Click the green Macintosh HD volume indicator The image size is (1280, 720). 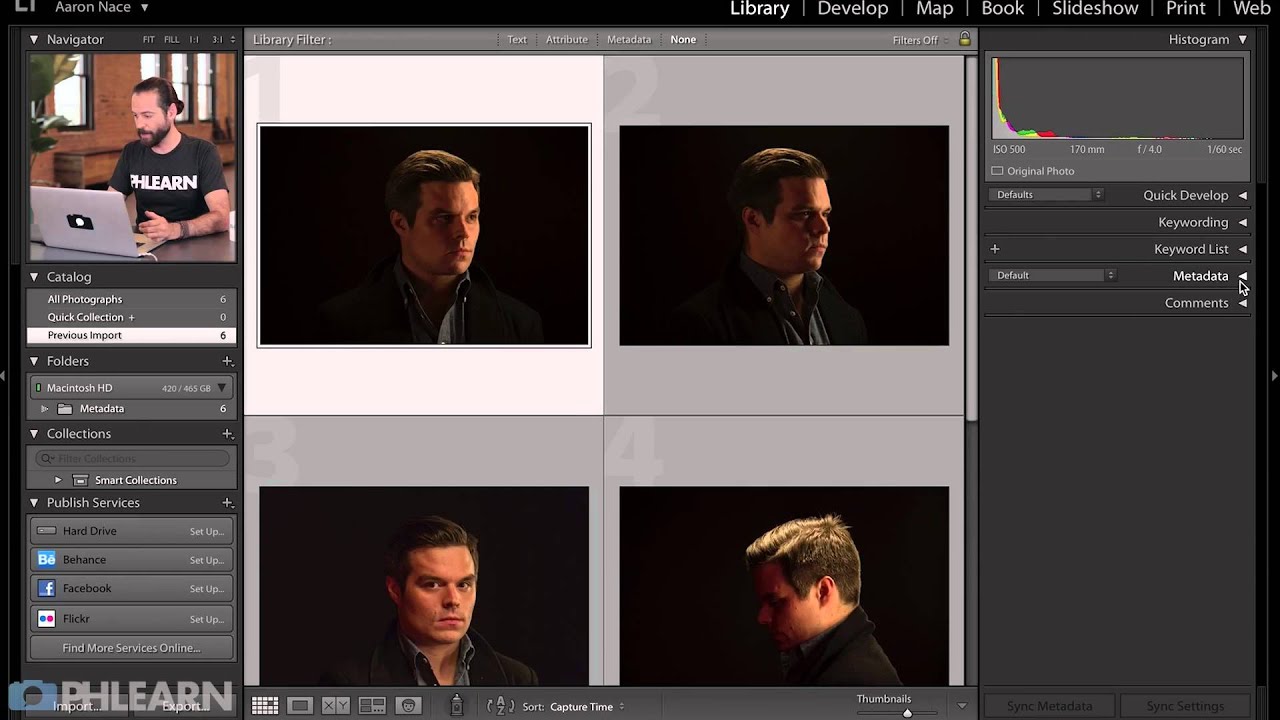click(x=38, y=388)
